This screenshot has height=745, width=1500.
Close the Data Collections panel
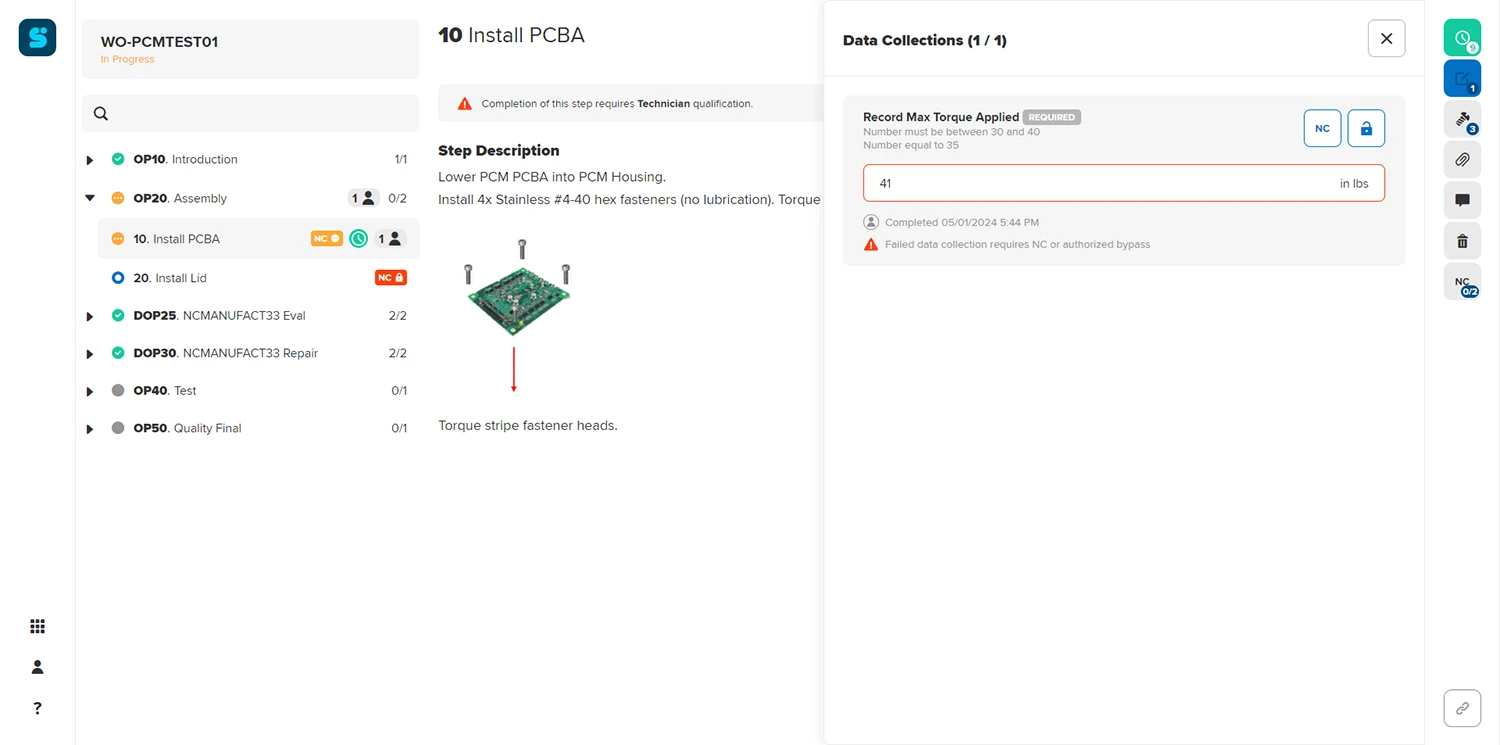pyautogui.click(x=1386, y=39)
